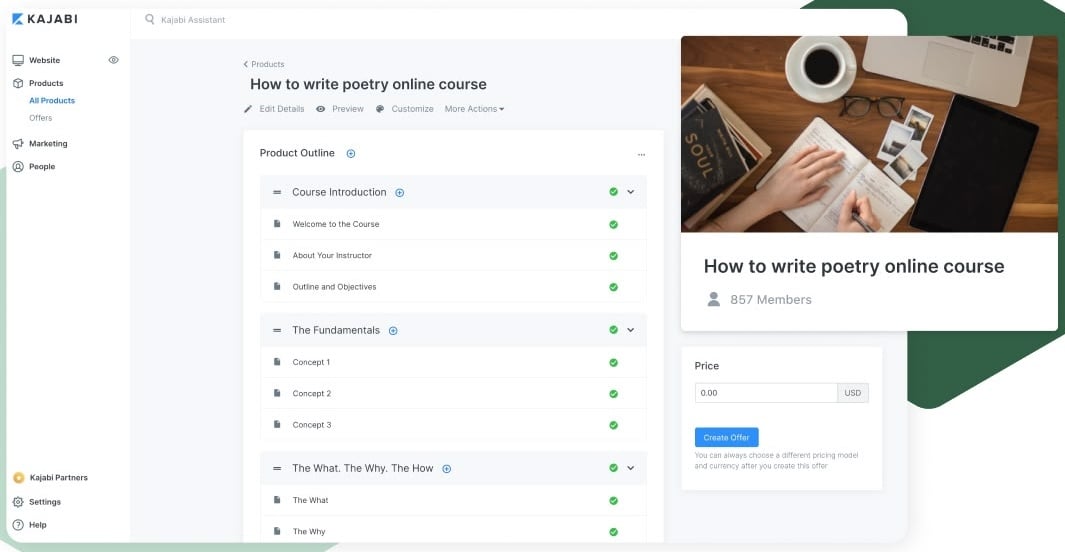Click the document icon beside The What

(277, 500)
